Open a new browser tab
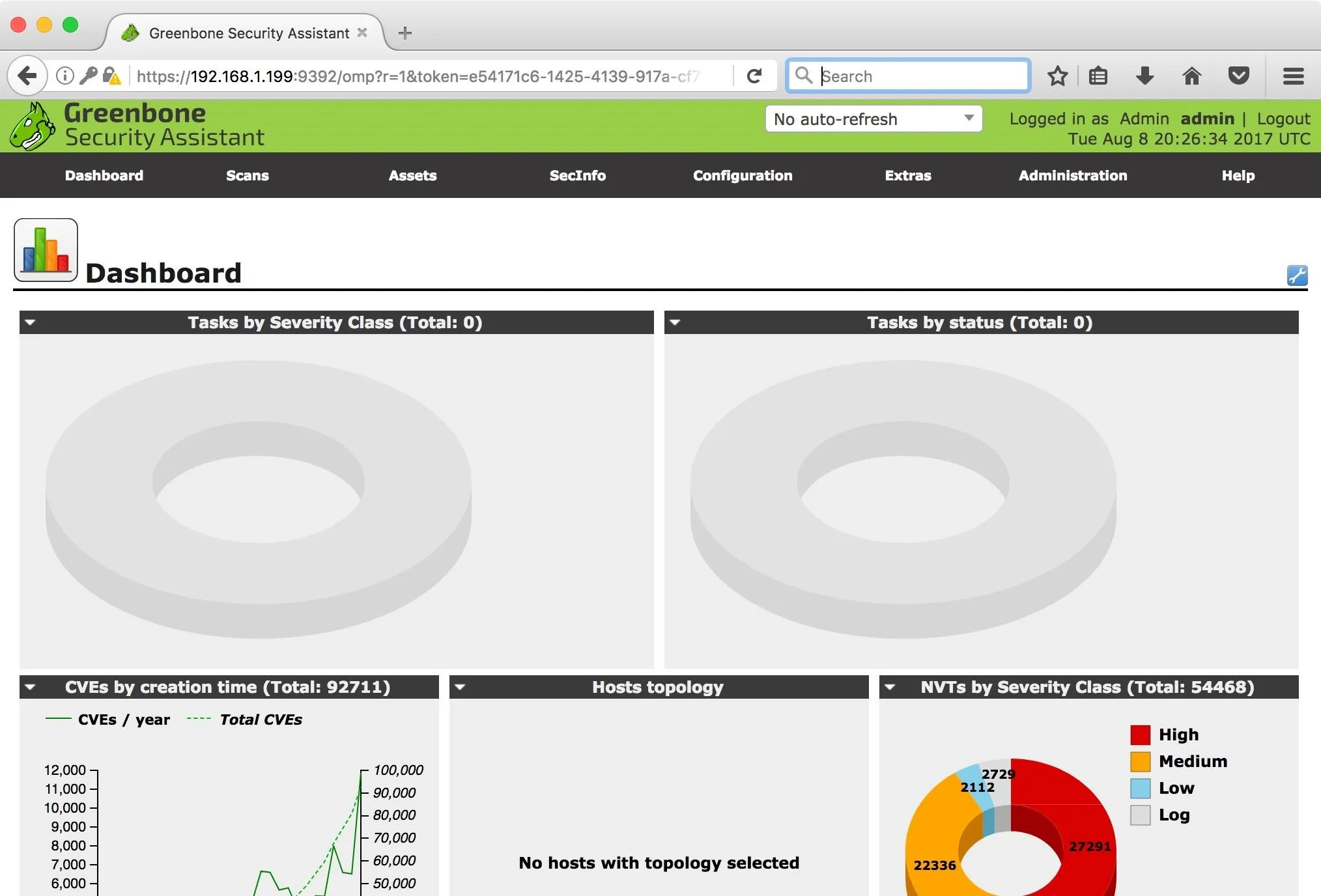Viewport: 1321px width, 896px height. click(405, 33)
